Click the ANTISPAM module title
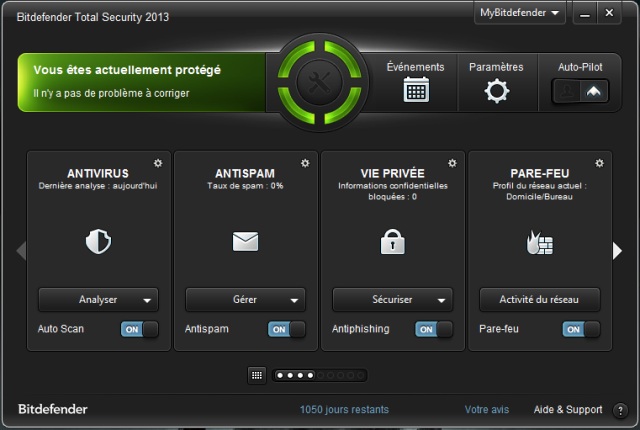Screen dimensions: 640x430 pos(245,173)
